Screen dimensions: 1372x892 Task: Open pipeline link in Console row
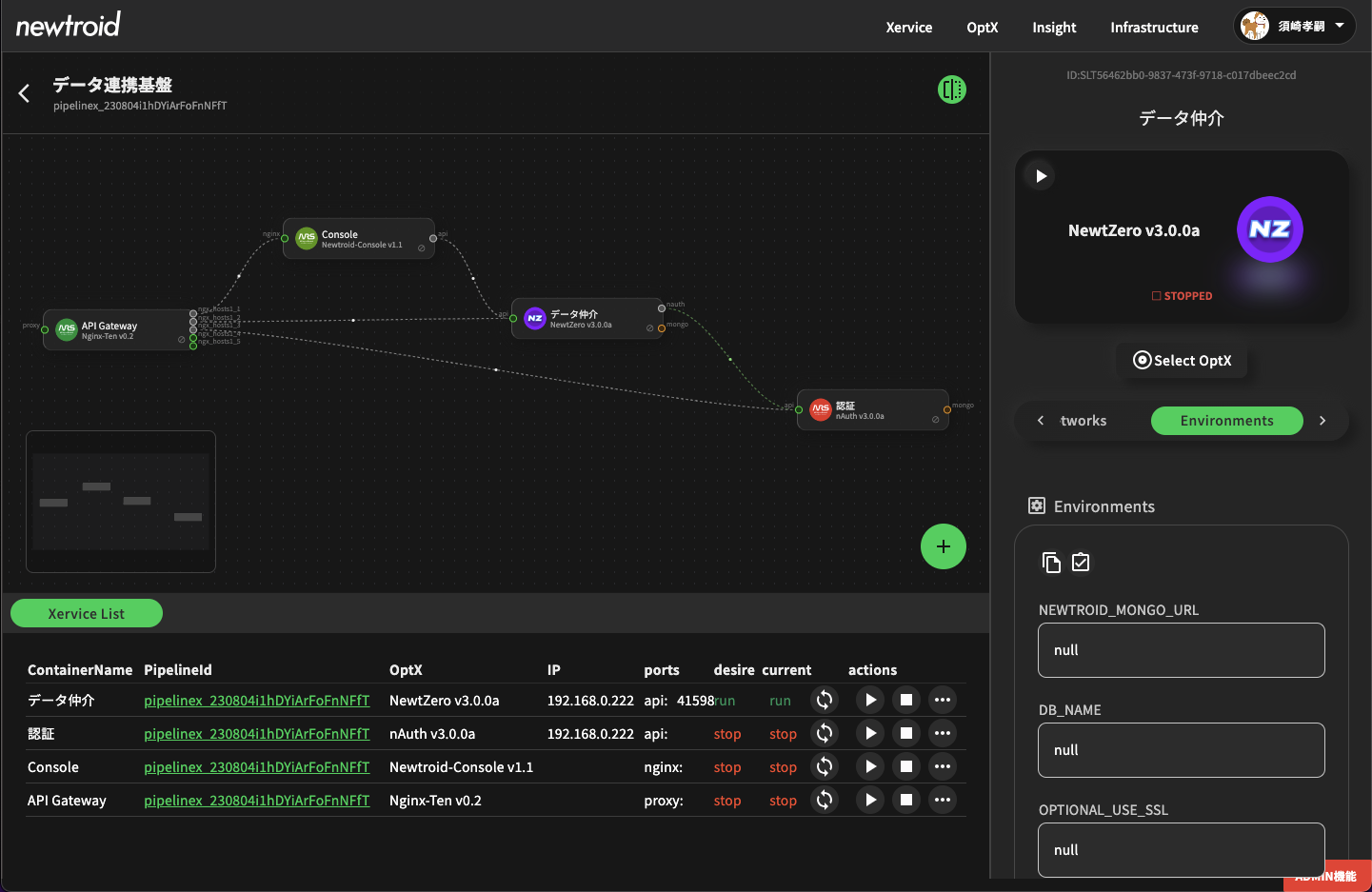coord(257,767)
